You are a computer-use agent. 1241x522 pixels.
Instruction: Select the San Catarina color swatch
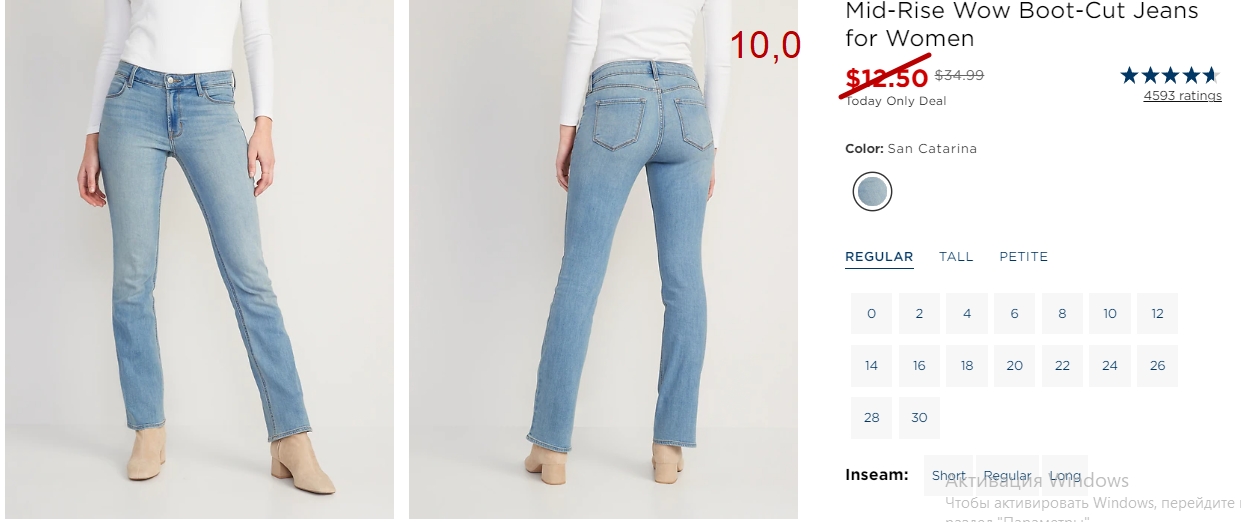coord(872,191)
